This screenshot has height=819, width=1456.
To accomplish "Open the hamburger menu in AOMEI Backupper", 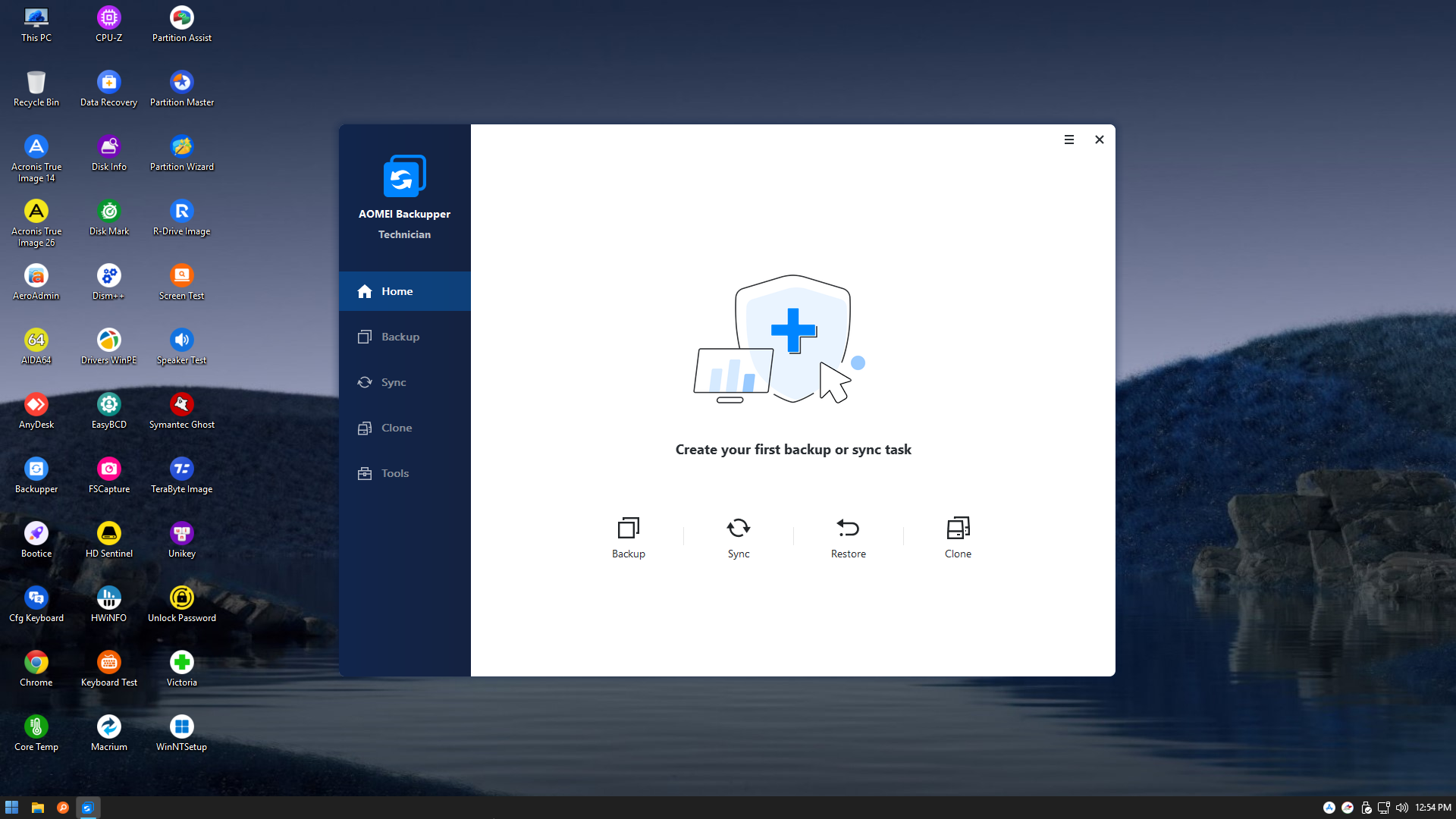I will [1069, 140].
